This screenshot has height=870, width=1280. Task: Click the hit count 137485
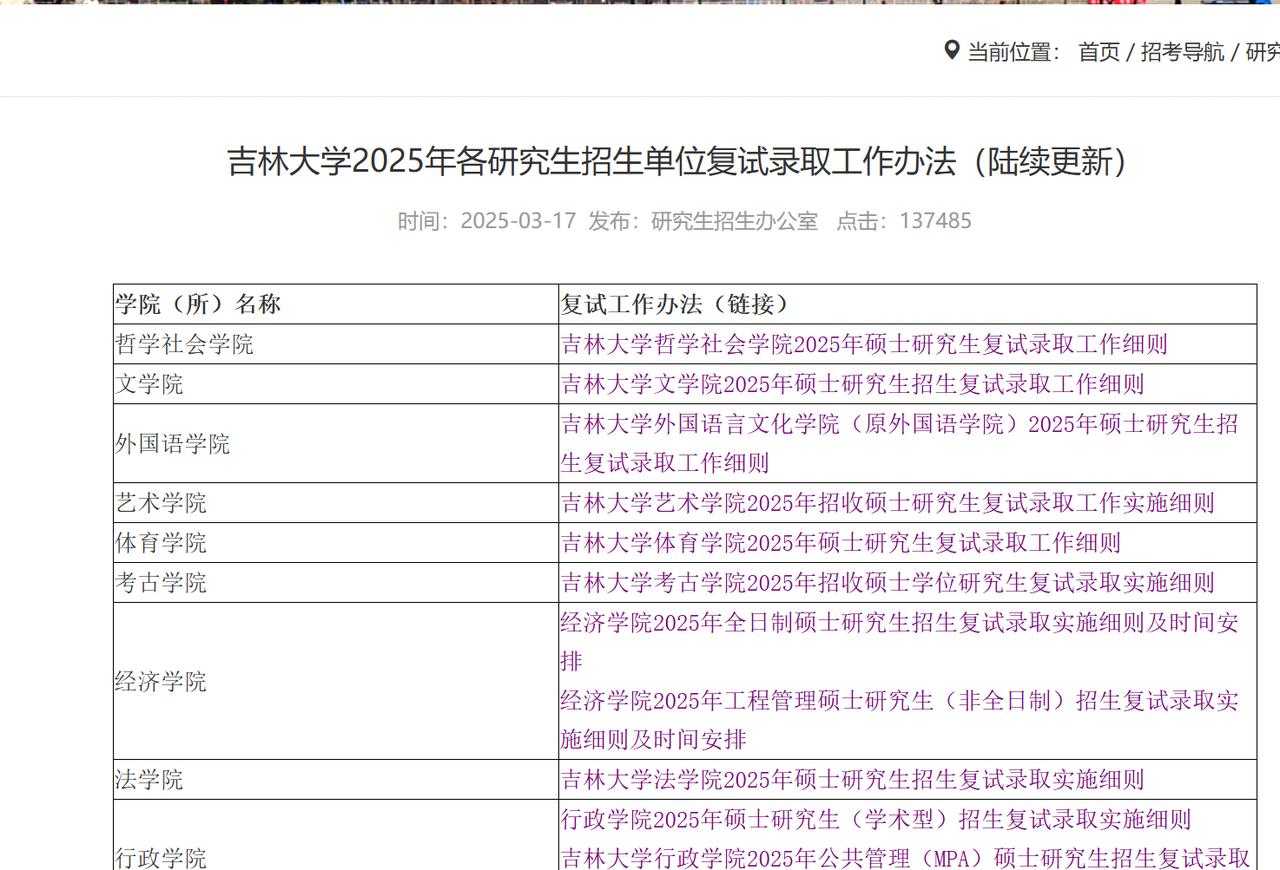(935, 221)
